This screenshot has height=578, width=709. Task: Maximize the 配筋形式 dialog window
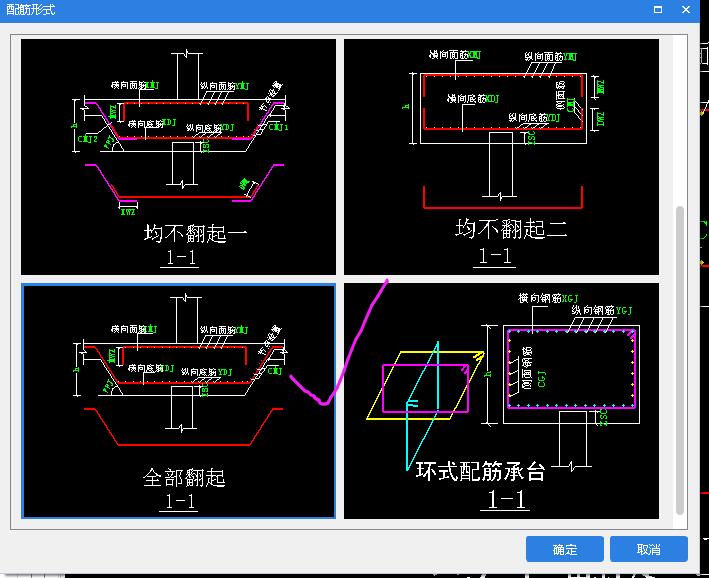(x=658, y=9)
